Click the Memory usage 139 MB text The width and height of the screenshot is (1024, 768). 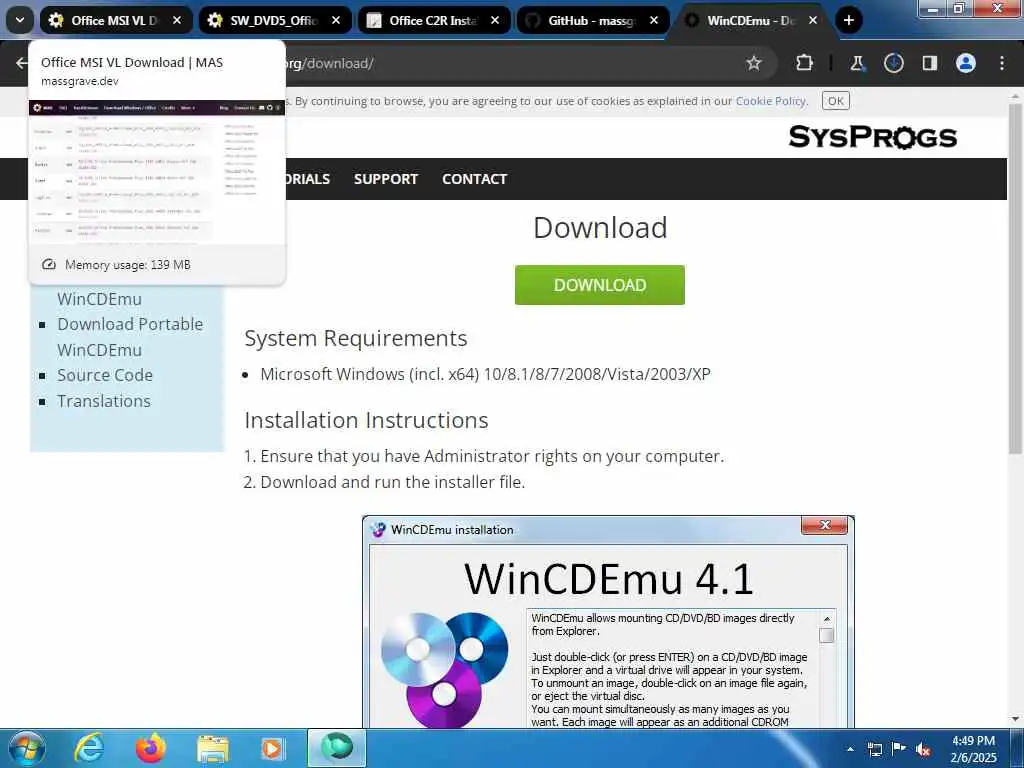(x=128, y=264)
